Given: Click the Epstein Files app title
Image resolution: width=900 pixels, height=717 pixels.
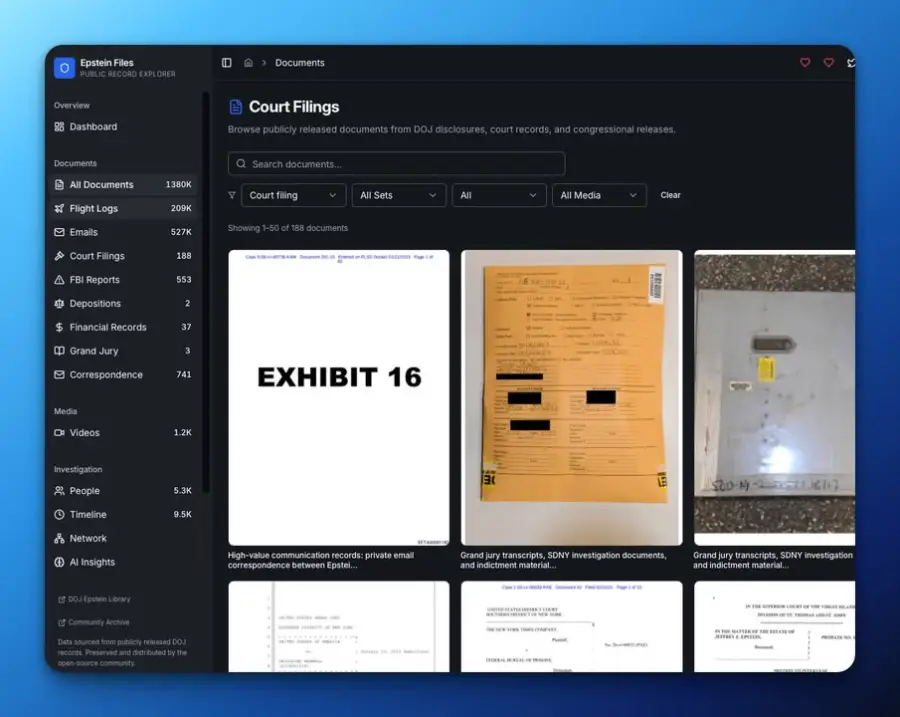Looking at the screenshot, I should (x=107, y=63).
